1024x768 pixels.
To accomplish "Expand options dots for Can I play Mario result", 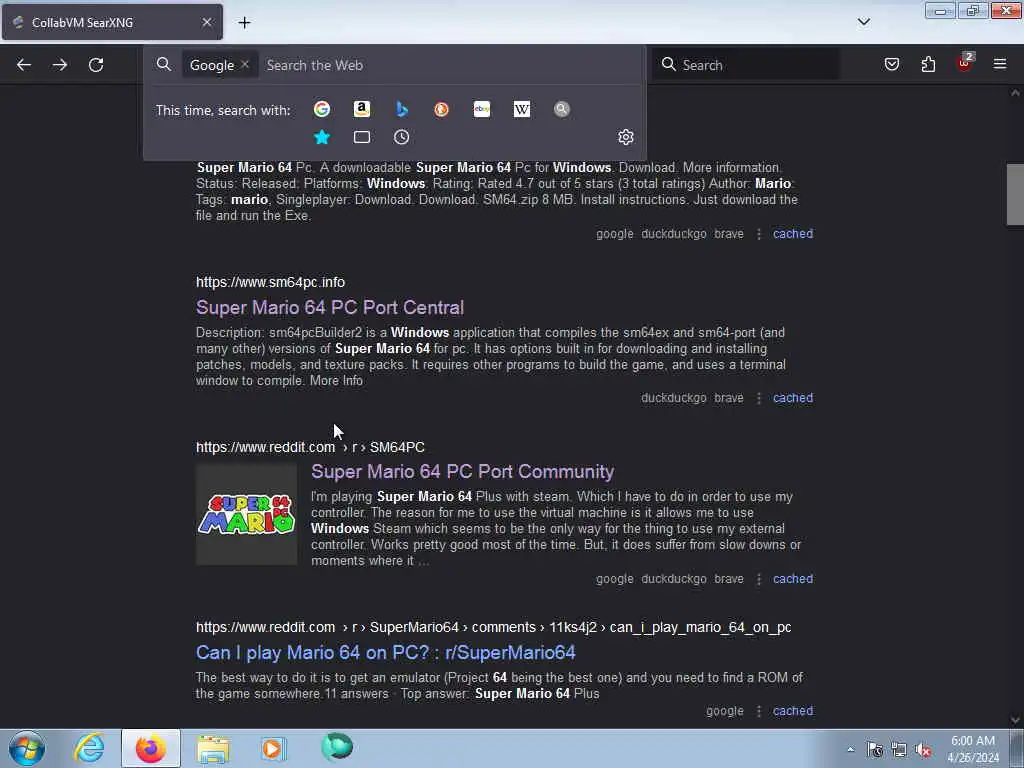I will coord(759,711).
